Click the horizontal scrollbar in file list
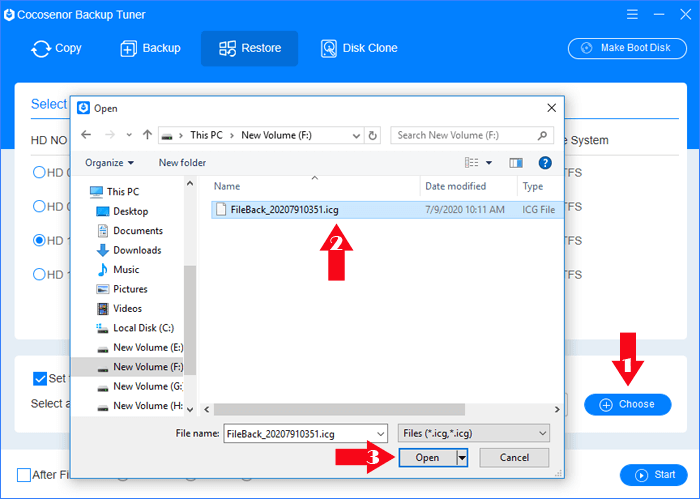This screenshot has height=499, width=700. pos(339,409)
